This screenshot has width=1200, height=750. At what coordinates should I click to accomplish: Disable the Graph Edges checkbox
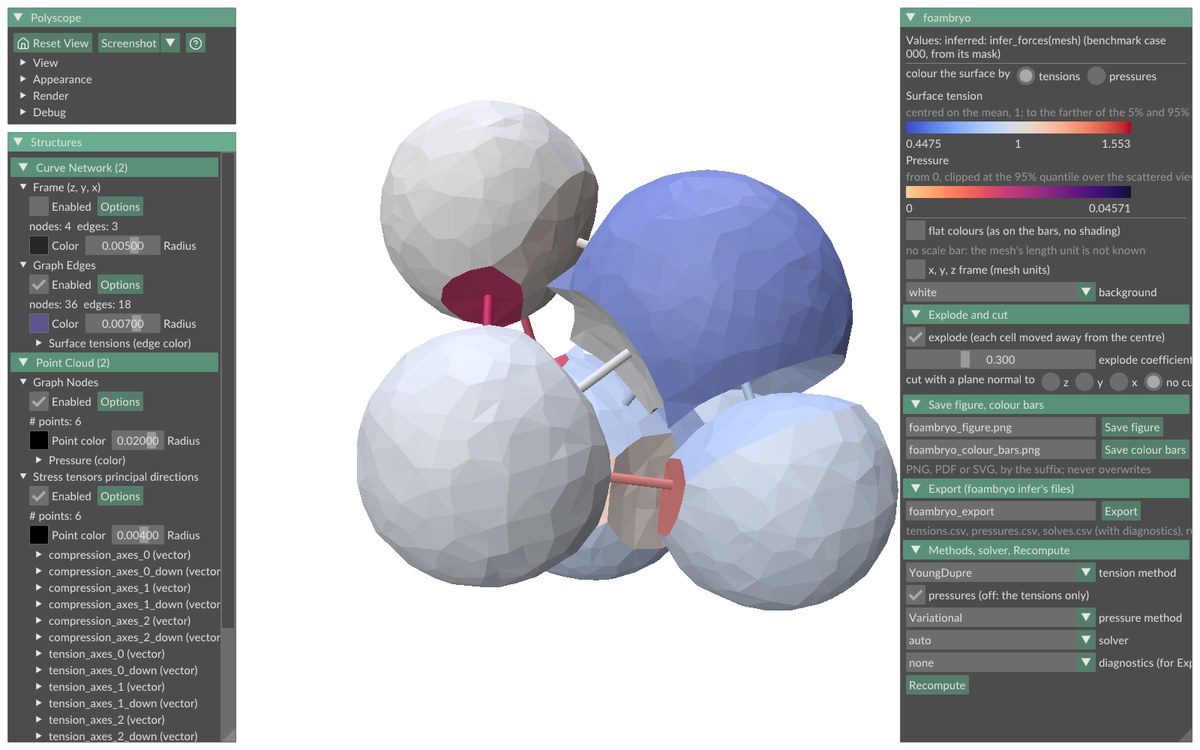coord(39,284)
